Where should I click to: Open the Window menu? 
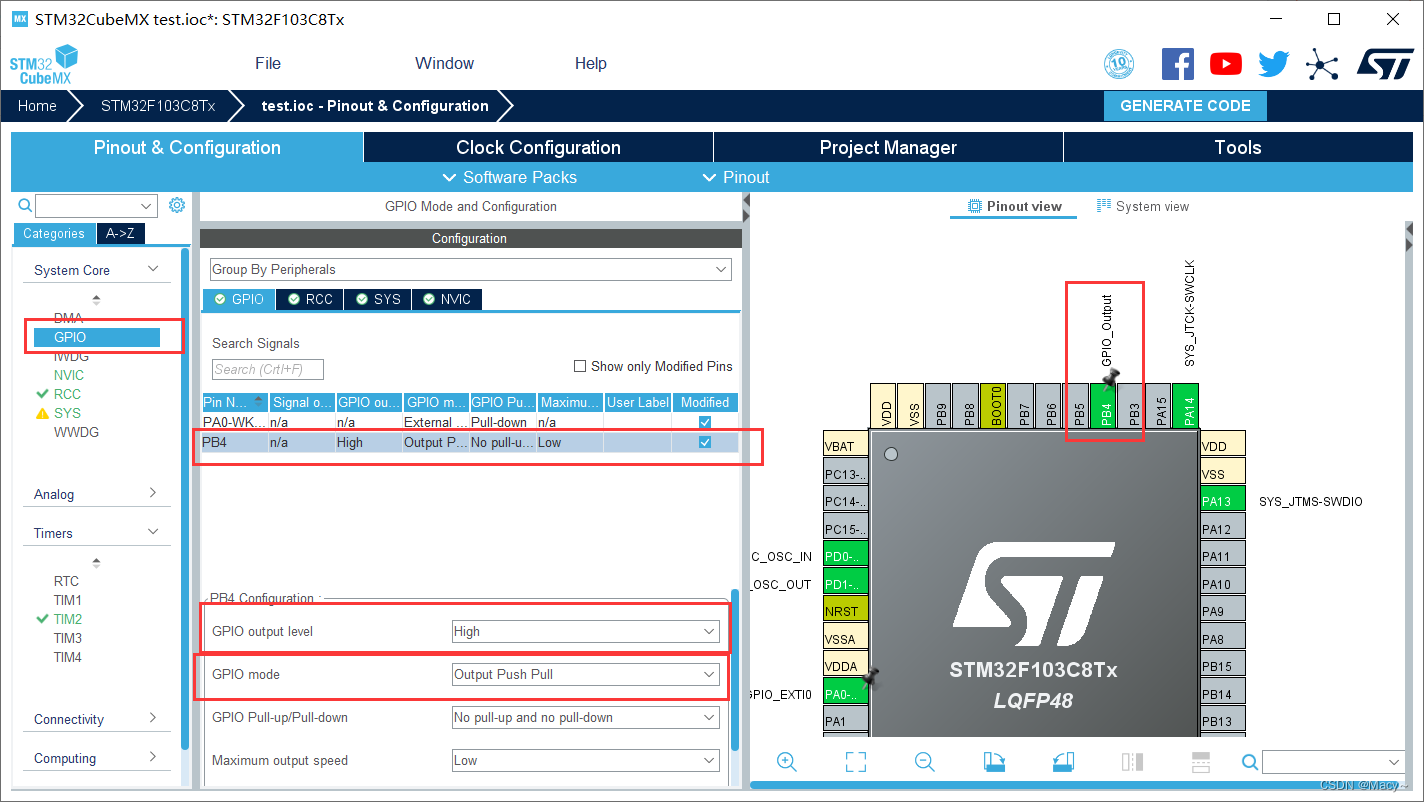tap(444, 63)
